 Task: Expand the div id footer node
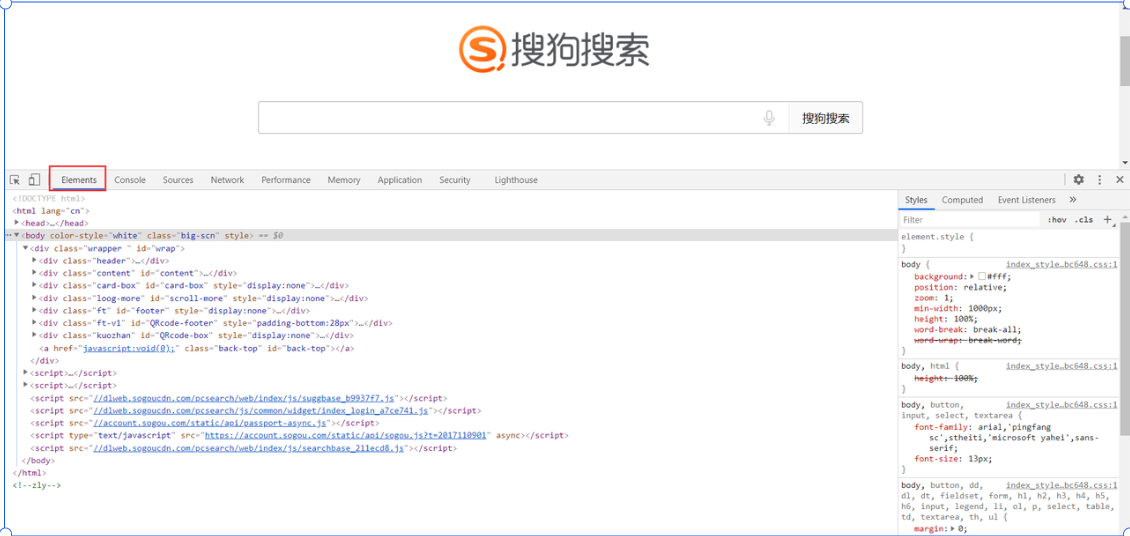coord(35,311)
